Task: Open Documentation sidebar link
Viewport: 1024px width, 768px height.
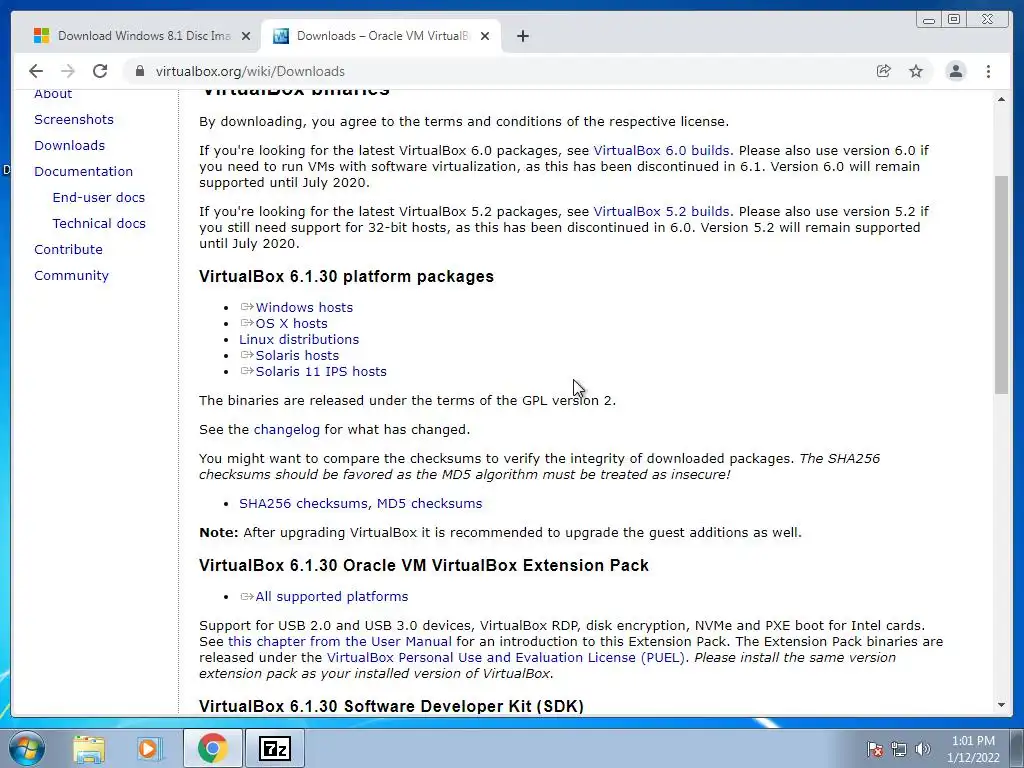Action: pyautogui.click(x=84, y=172)
